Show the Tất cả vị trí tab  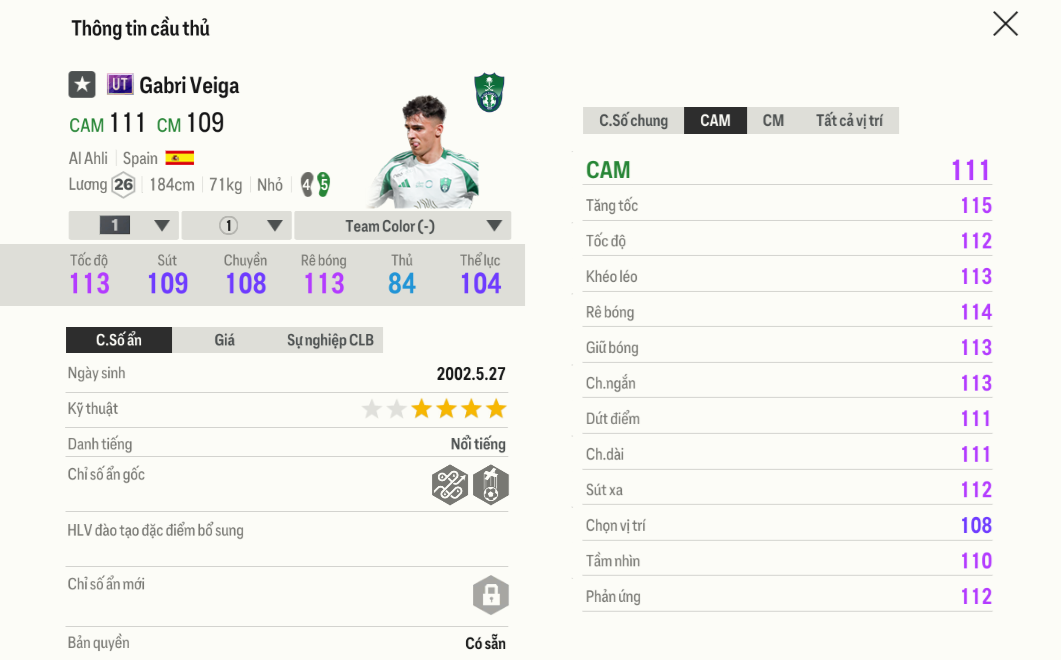click(849, 121)
